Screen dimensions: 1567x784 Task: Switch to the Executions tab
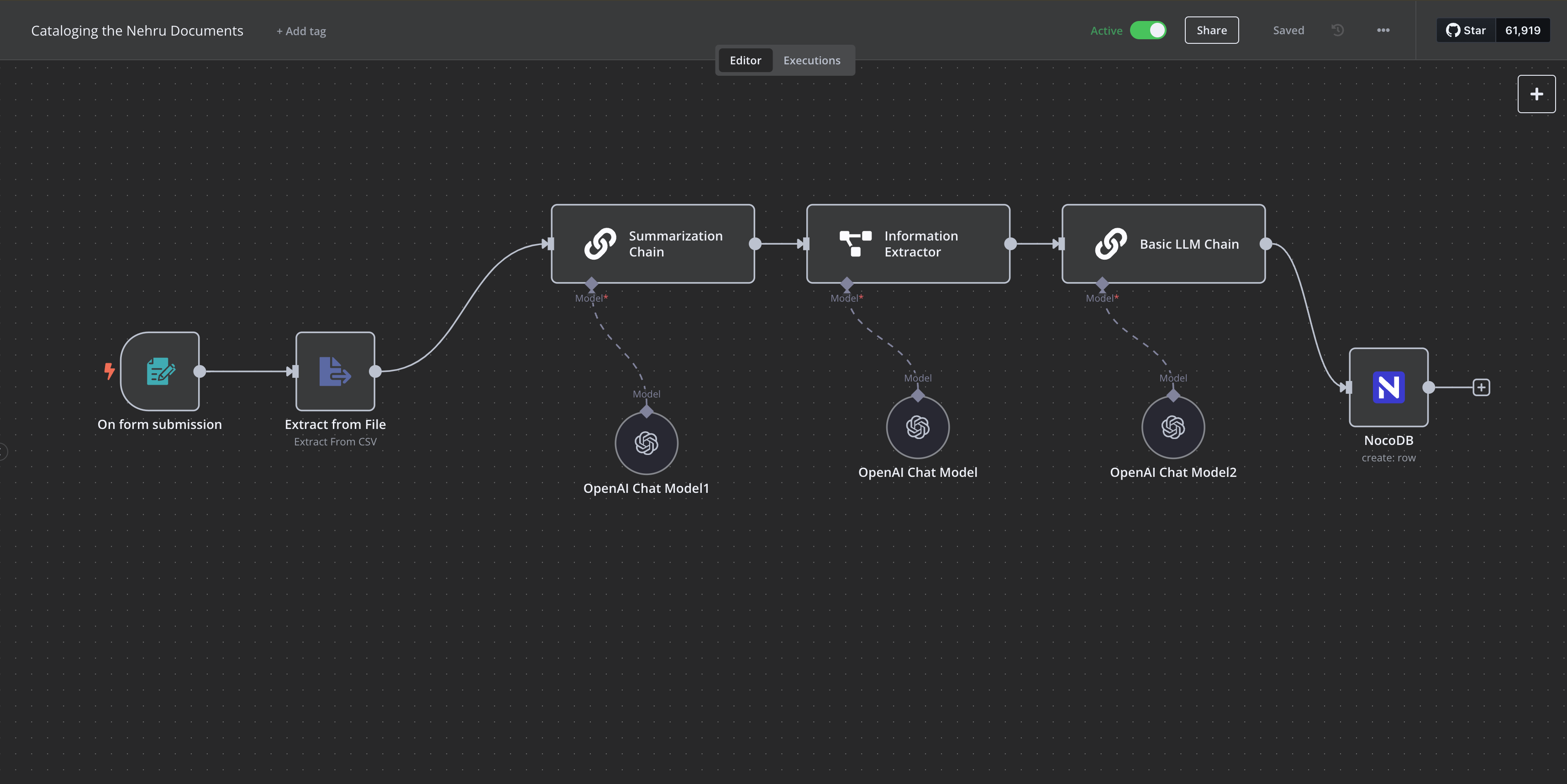811,60
